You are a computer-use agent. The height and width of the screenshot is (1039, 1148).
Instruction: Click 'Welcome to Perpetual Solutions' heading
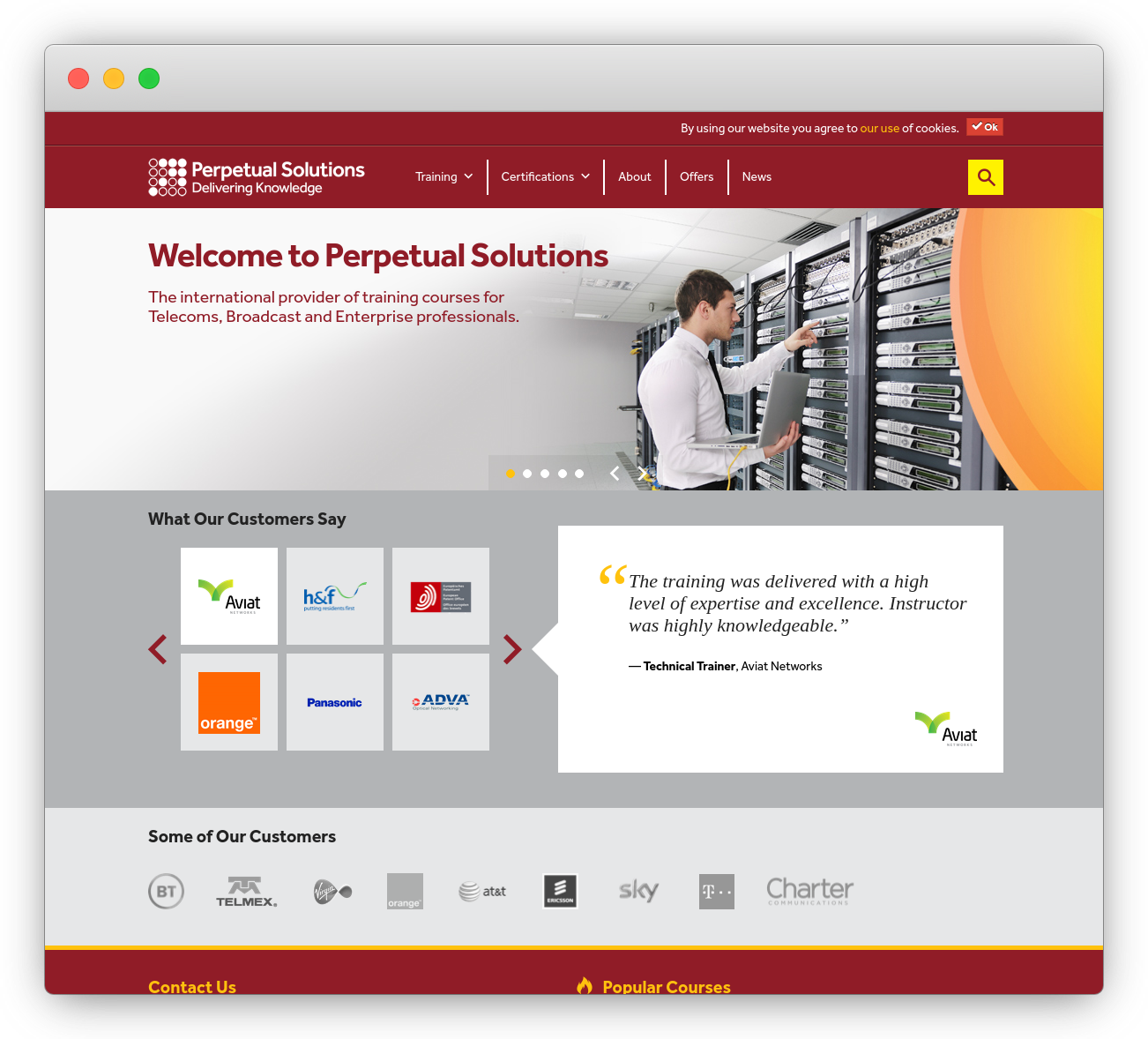point(378,256)
